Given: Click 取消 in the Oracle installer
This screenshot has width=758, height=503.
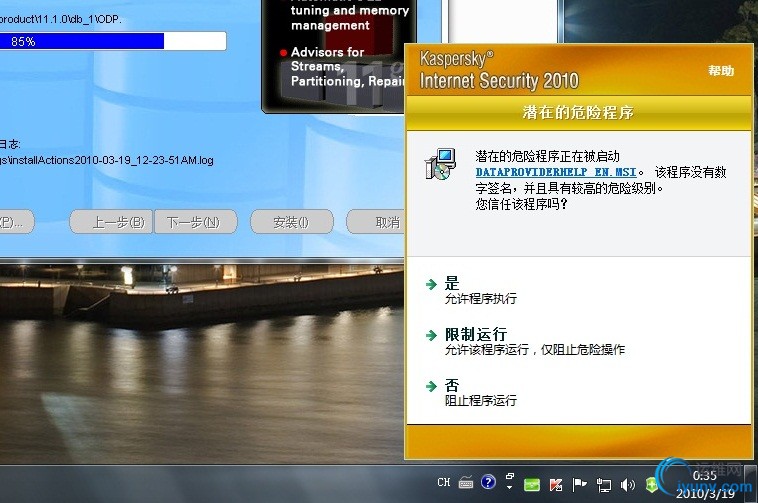Looking at the screenshot, I should click(375, 222).
